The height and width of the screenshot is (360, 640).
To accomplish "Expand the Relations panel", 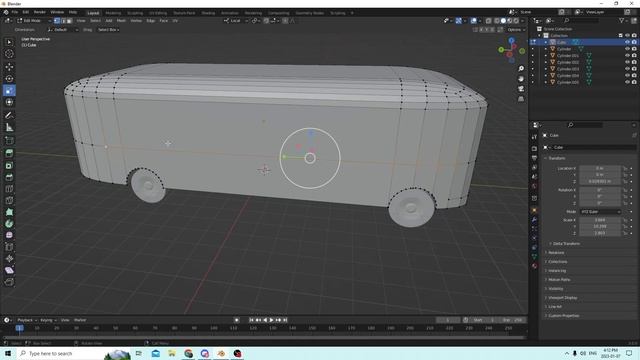I will click(556, 253).
